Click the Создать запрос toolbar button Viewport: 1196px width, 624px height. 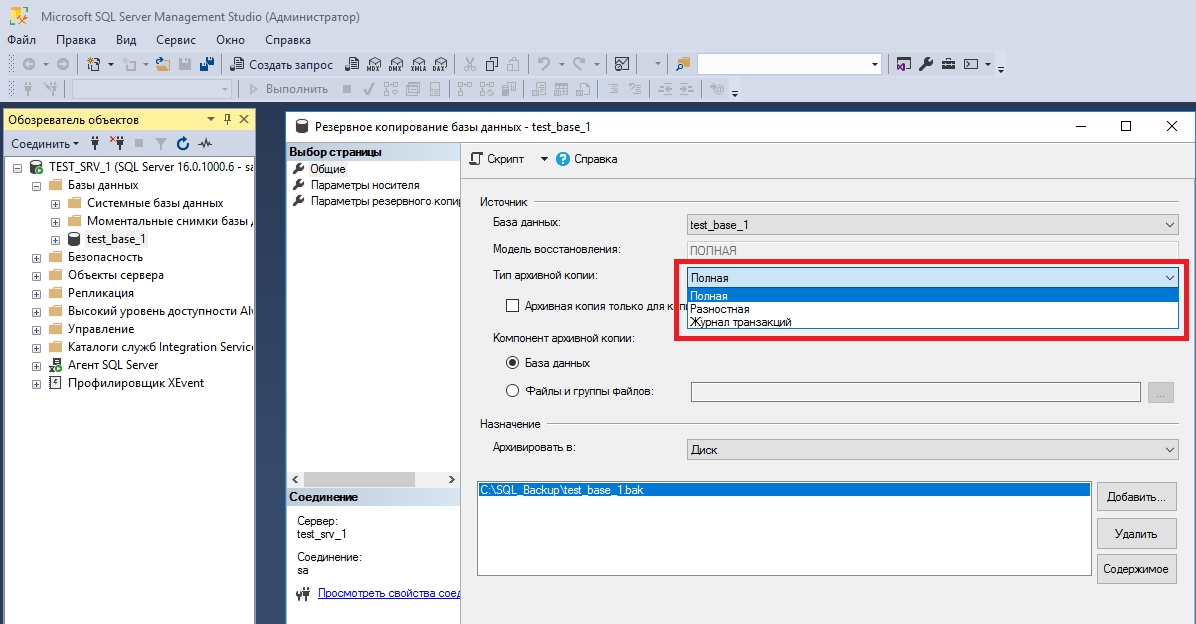click(282, 64)
